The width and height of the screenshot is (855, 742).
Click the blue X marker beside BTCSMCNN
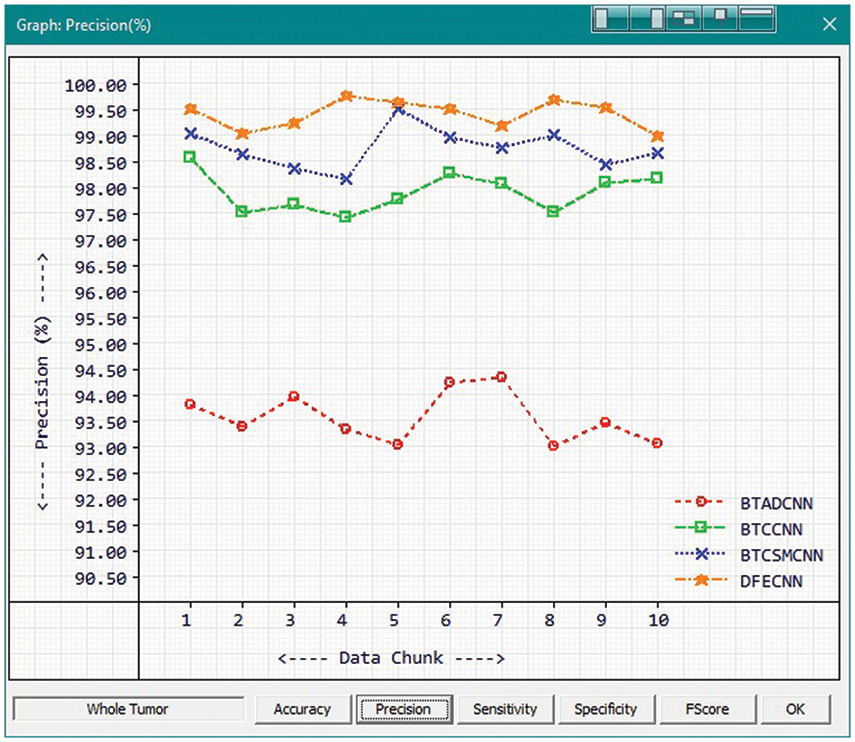(700, 553)
